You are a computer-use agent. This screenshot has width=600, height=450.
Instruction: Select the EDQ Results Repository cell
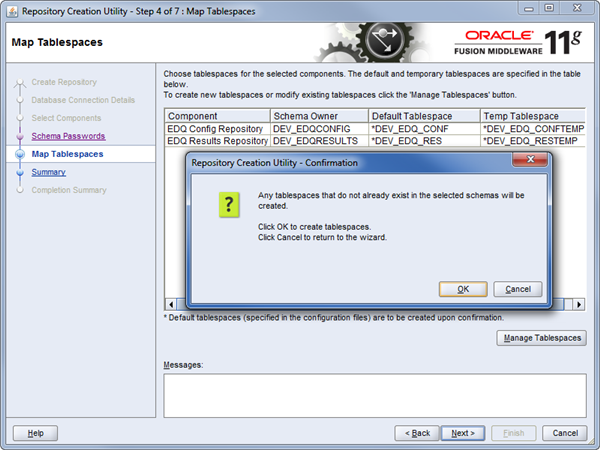pyautogui.click(x=217, y=141)
